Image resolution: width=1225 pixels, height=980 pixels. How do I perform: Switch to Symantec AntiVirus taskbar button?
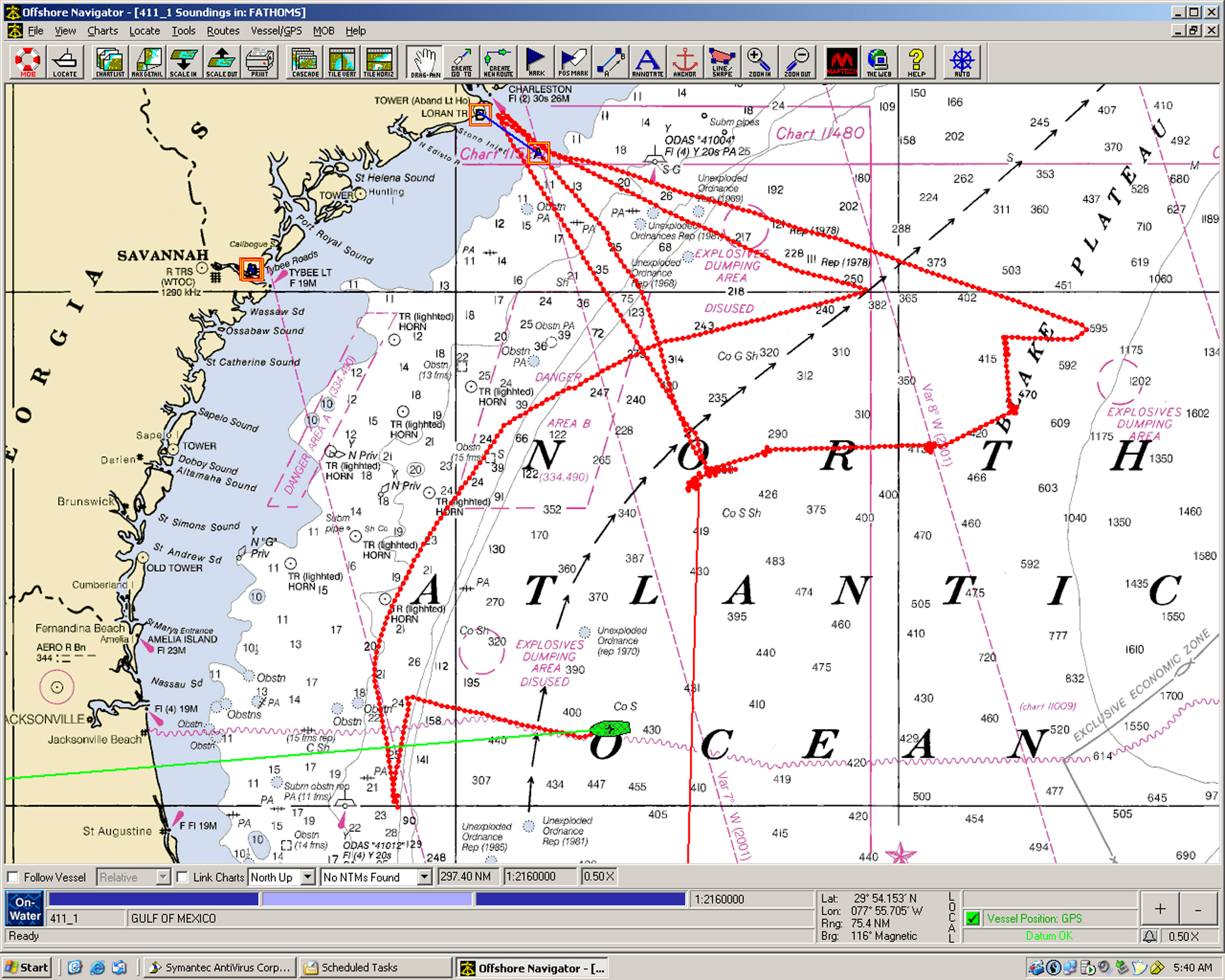tap(220, 967)
